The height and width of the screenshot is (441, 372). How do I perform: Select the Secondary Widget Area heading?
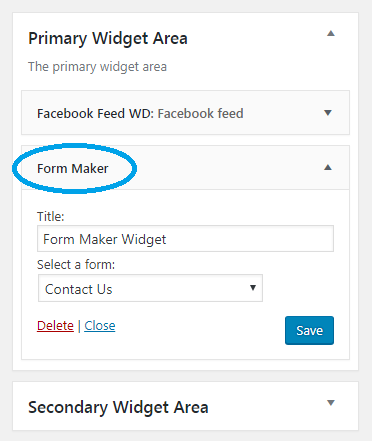(118, 407)
